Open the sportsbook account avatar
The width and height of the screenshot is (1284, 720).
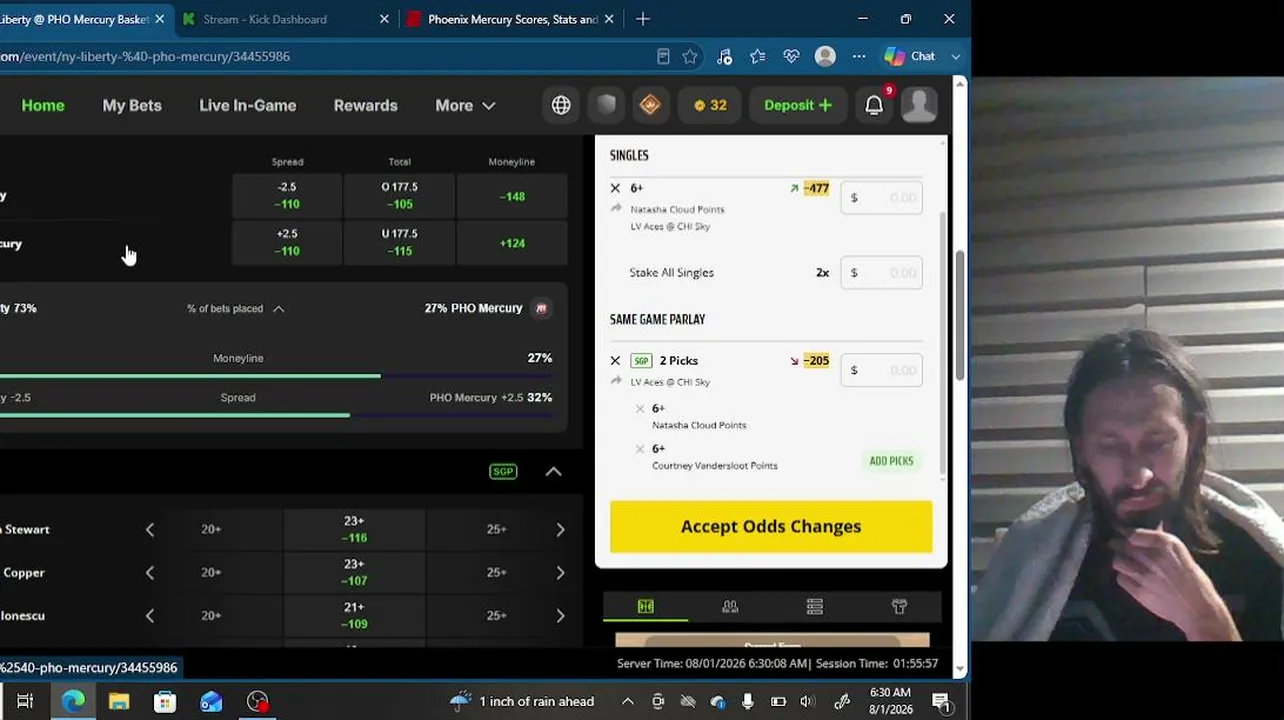pyautogui.click(x=919, y=105)
